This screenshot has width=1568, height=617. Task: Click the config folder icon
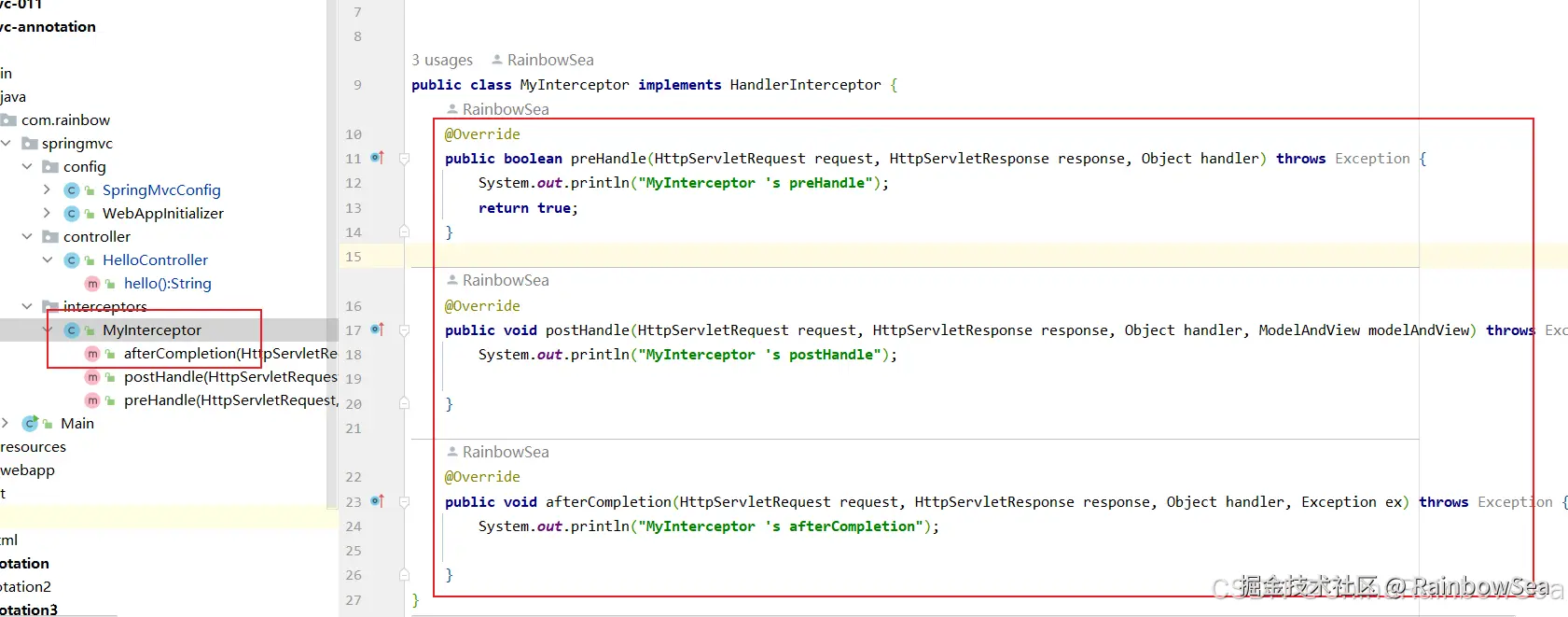pos(50,167)
